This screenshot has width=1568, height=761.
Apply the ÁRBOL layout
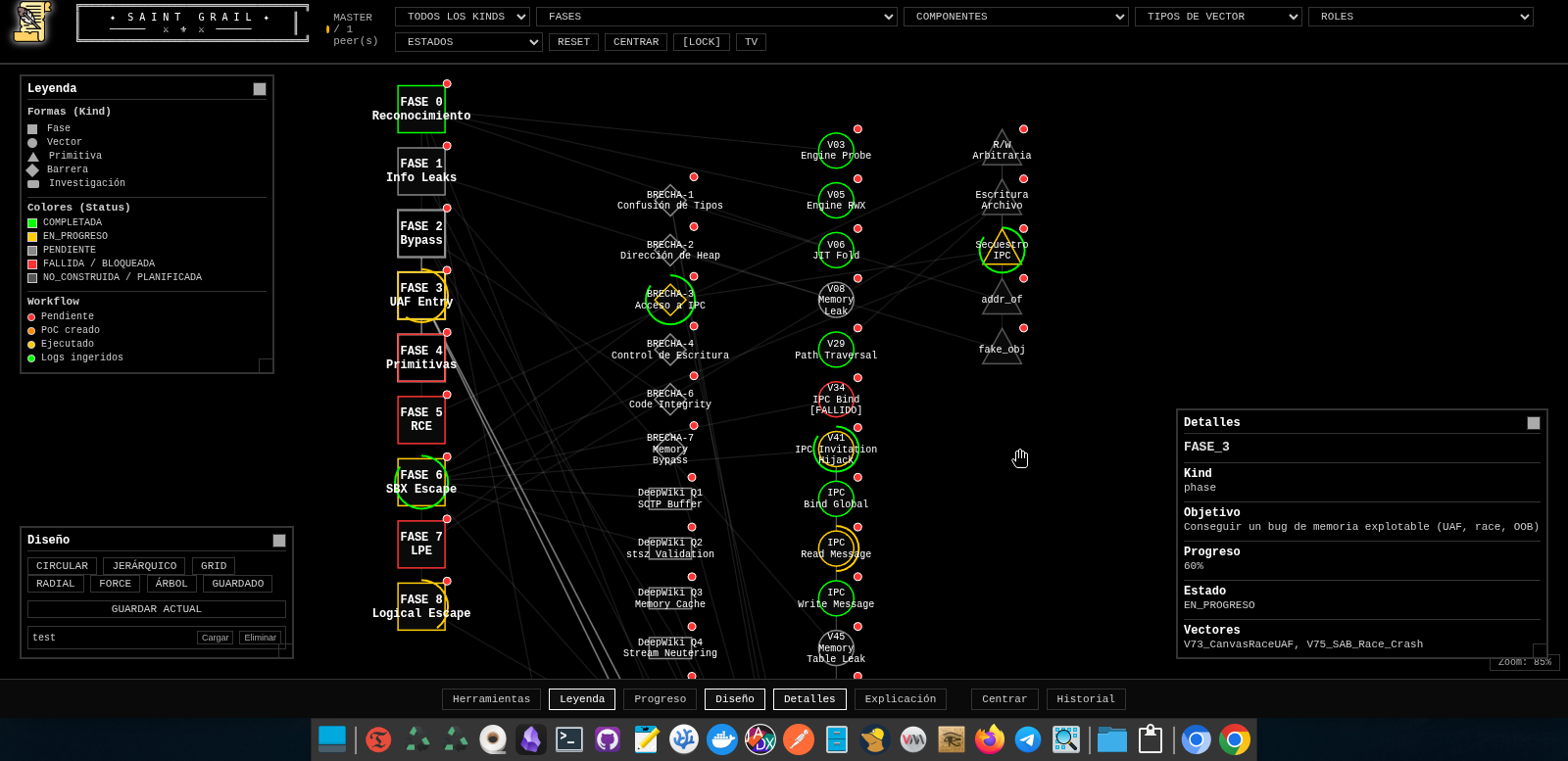pos(171,584)
